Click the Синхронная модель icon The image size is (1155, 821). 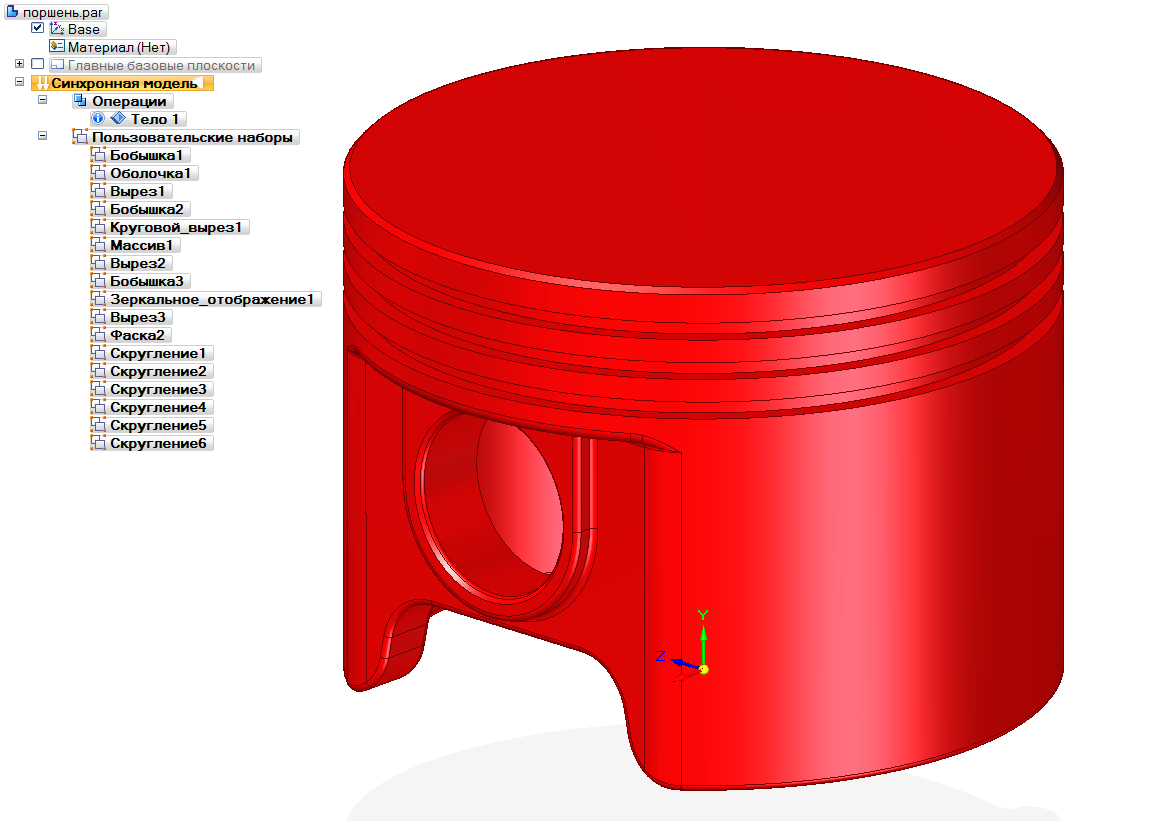pos(41,83)
